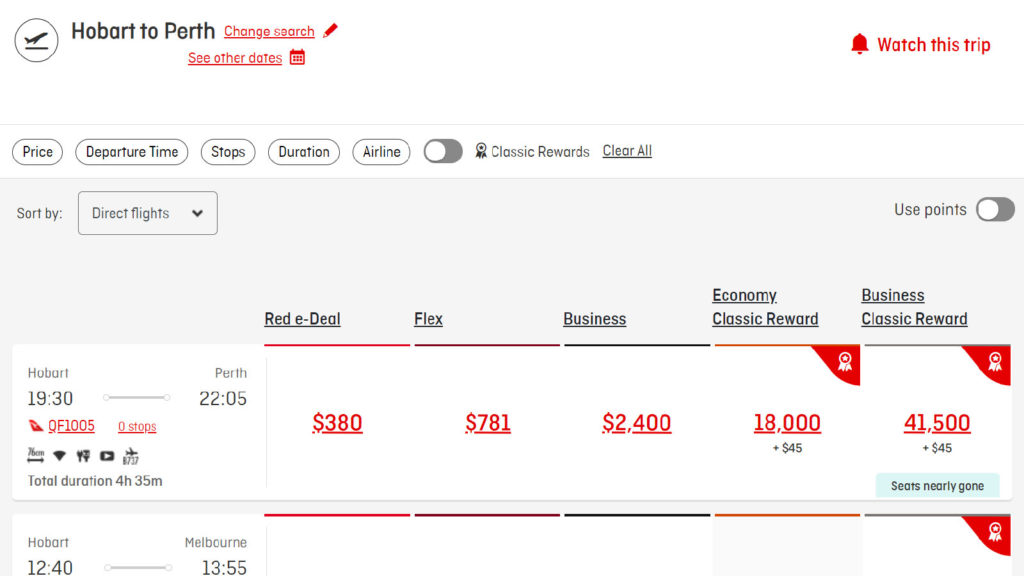Image resolution: width=1024 pixels, height=576 pixels.
Task: Choose the $380 Red e-Deal fare
Action: tap(337, 423)
